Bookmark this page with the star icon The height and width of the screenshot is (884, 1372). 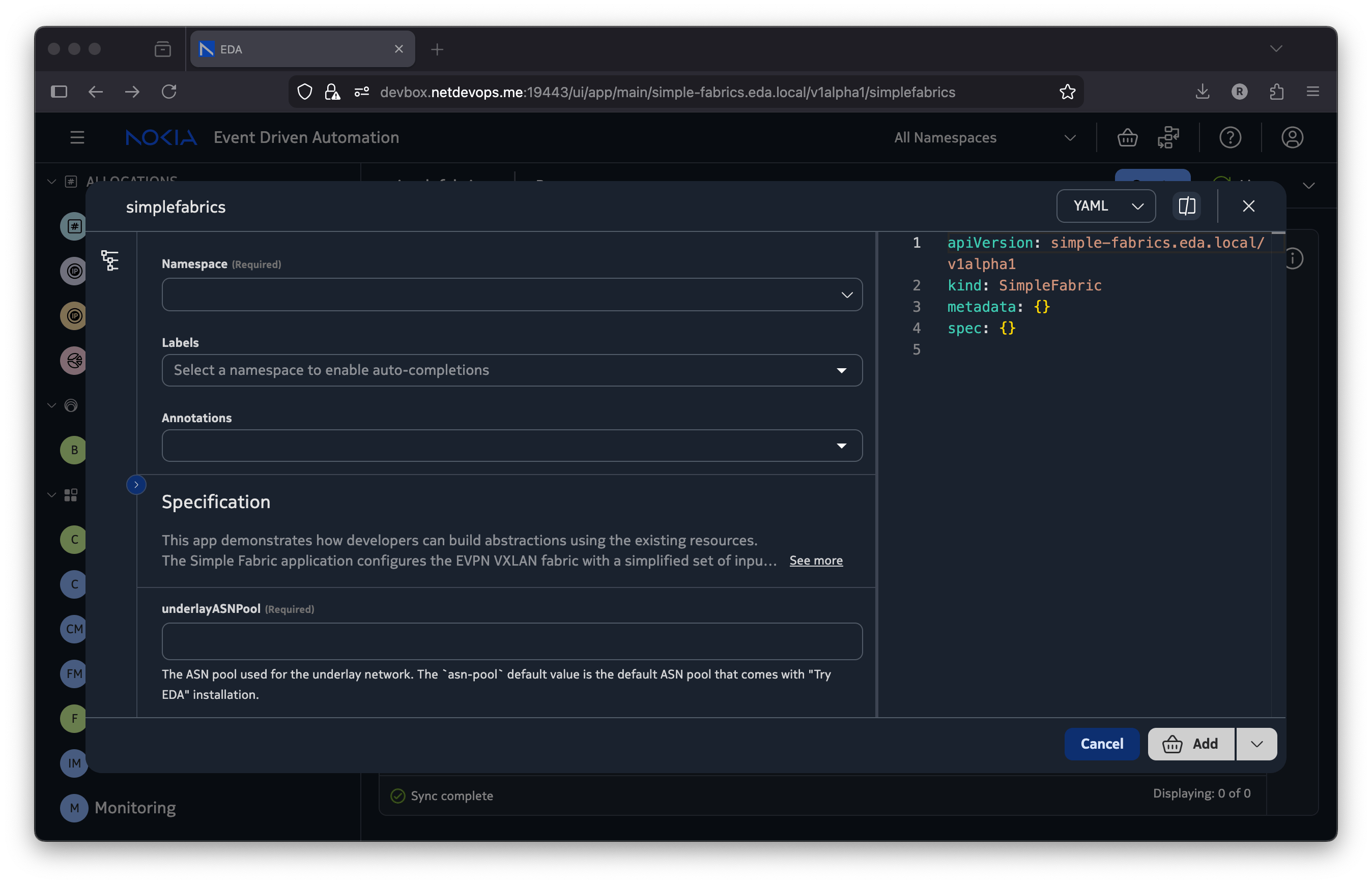click(x=1067, y=92)
